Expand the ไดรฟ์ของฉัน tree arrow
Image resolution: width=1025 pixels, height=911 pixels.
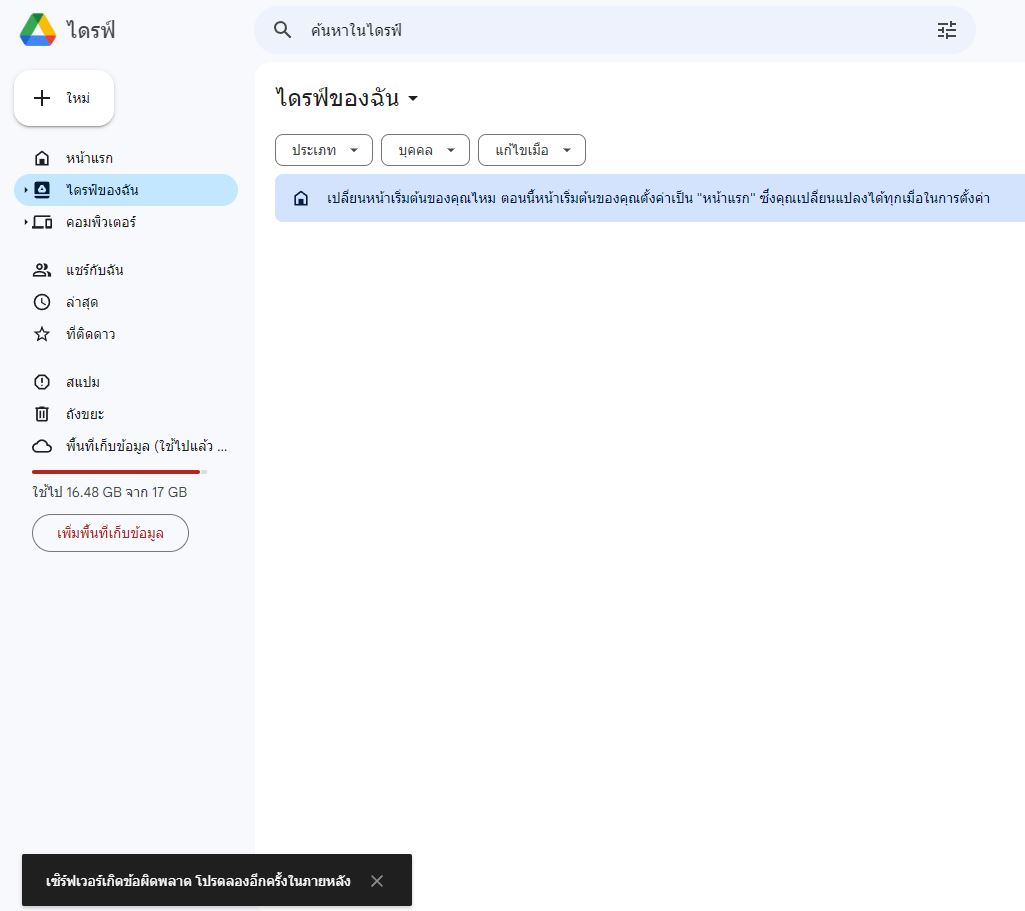(25, 190)
